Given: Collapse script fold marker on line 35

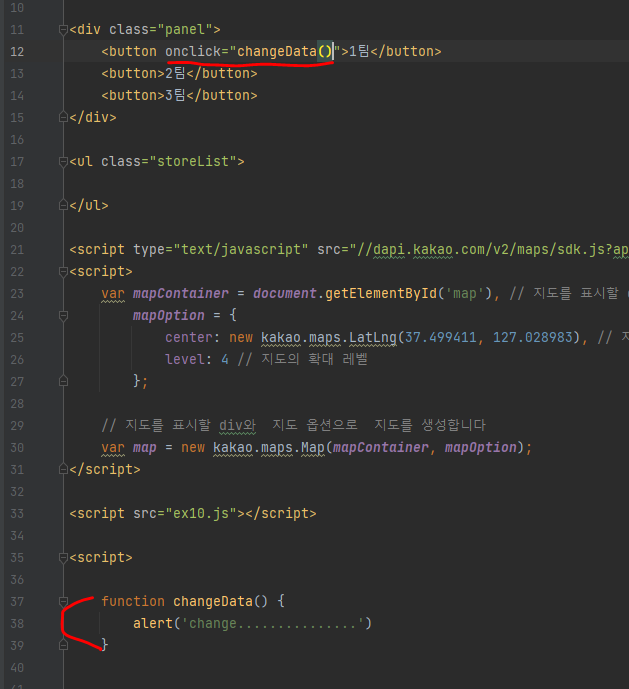Looking at the screenshot, I should click(63, 558).
